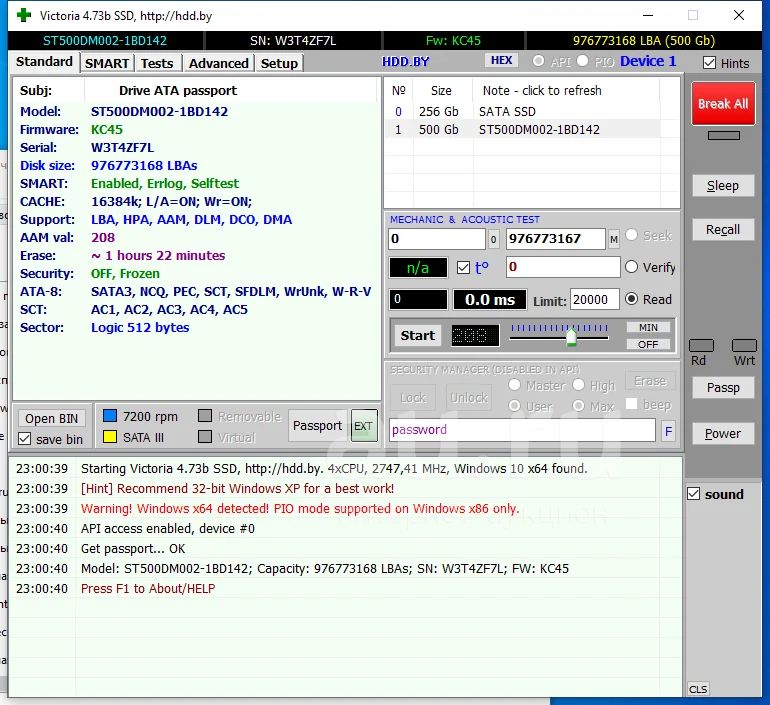Click the small F button beside password
The width and height of the screenshot is (770, 705).
pyautogui.click(x=668, y=431)
